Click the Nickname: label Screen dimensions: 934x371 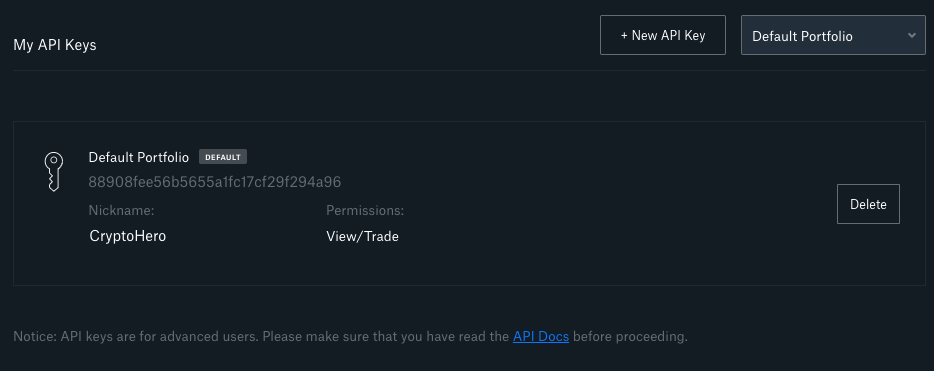121,210
